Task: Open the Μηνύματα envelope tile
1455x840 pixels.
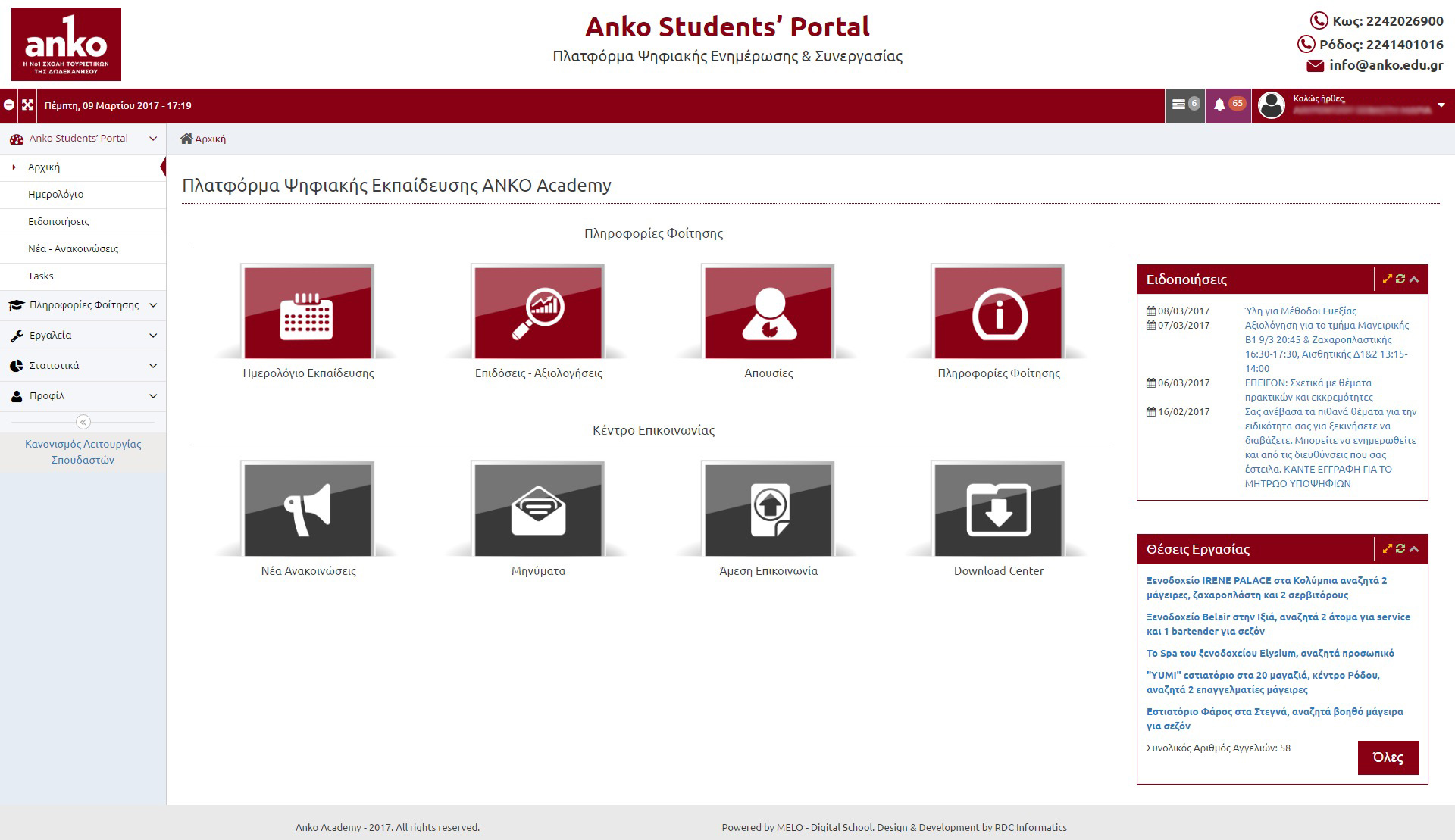Action: [x=538, y=509]
